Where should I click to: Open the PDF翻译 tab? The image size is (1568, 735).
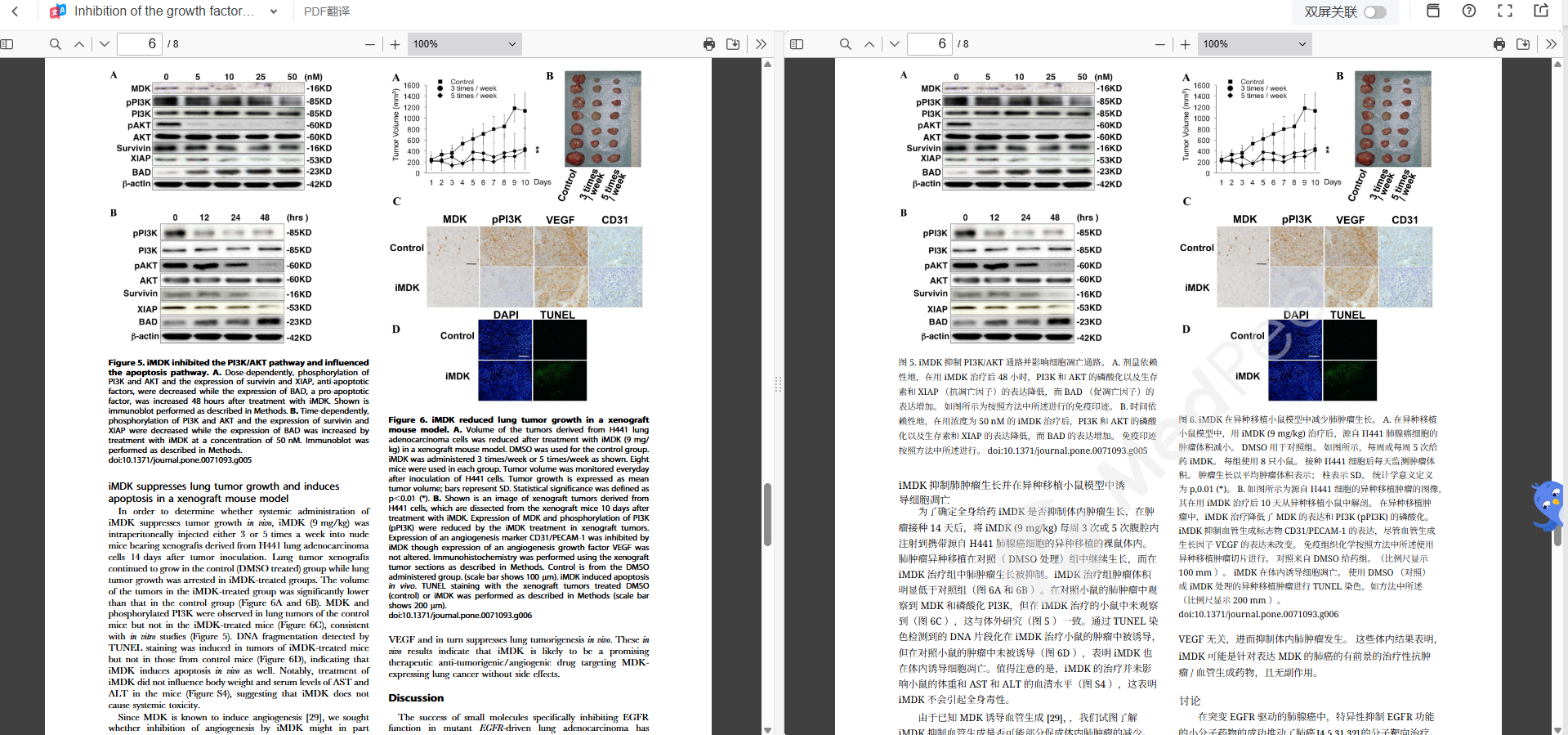pyautogui.click(x=327, y=11)
